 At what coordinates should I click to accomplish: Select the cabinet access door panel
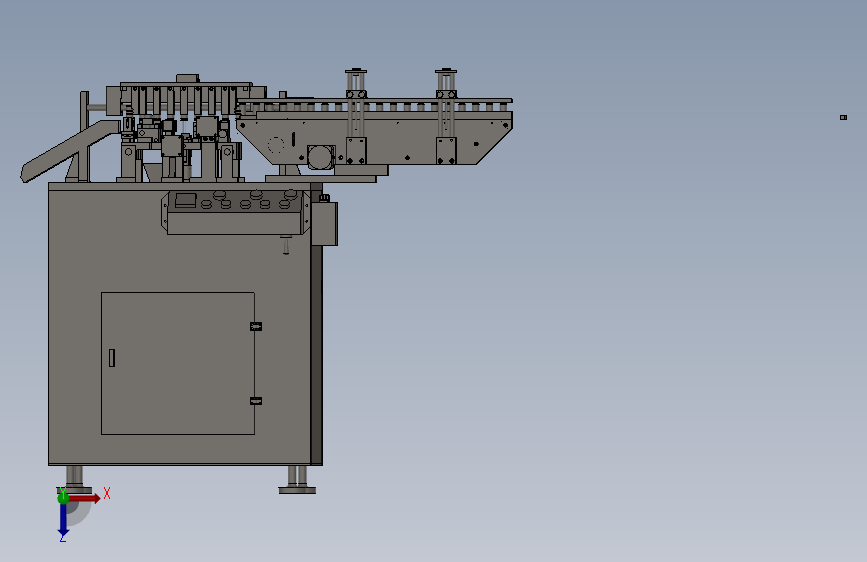pos(177,363)
